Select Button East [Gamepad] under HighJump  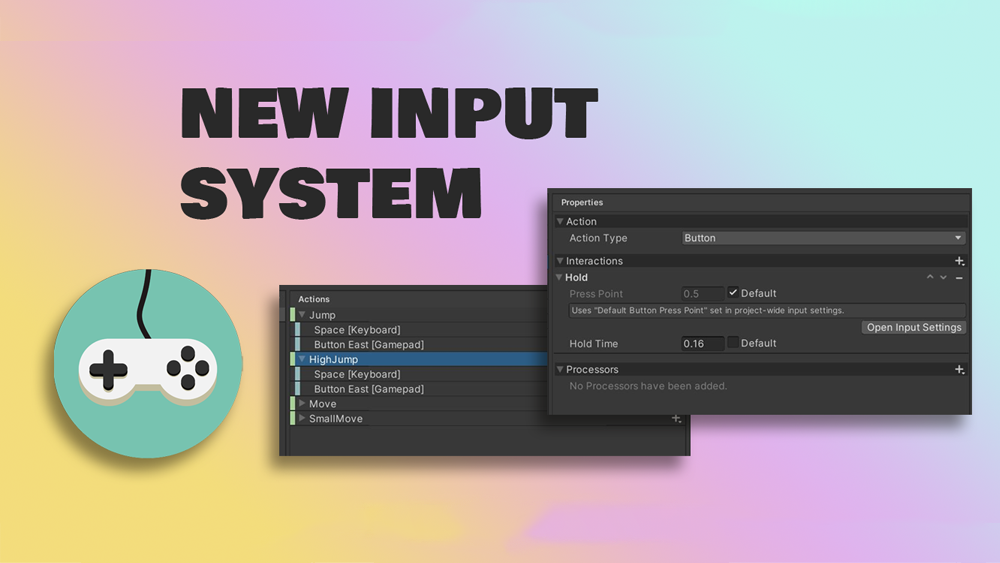pos(368,389)
